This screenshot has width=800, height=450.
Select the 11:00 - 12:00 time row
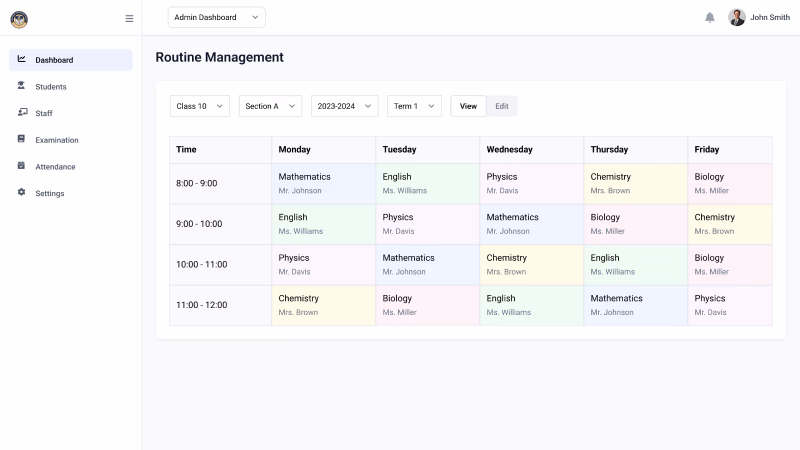tap(220, 305)
